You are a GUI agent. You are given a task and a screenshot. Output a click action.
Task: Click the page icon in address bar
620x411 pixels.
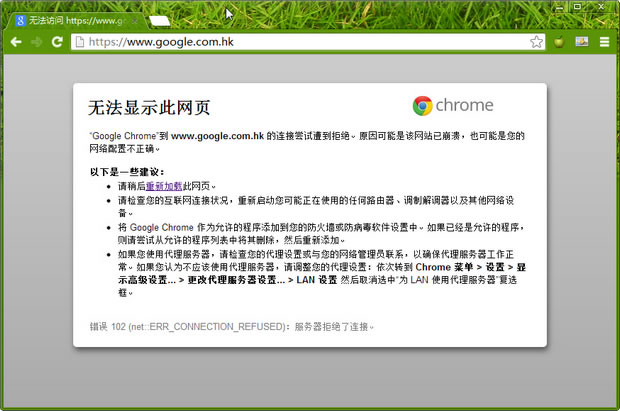[x=80, y=42]
